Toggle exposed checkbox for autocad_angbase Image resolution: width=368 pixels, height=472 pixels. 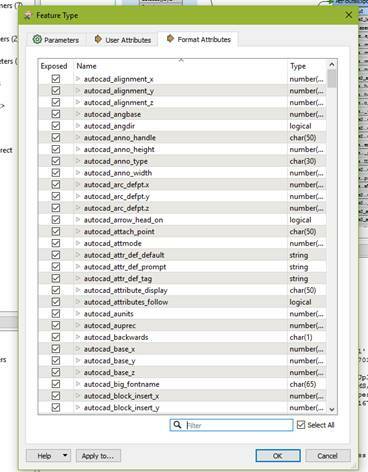(56, 114)
